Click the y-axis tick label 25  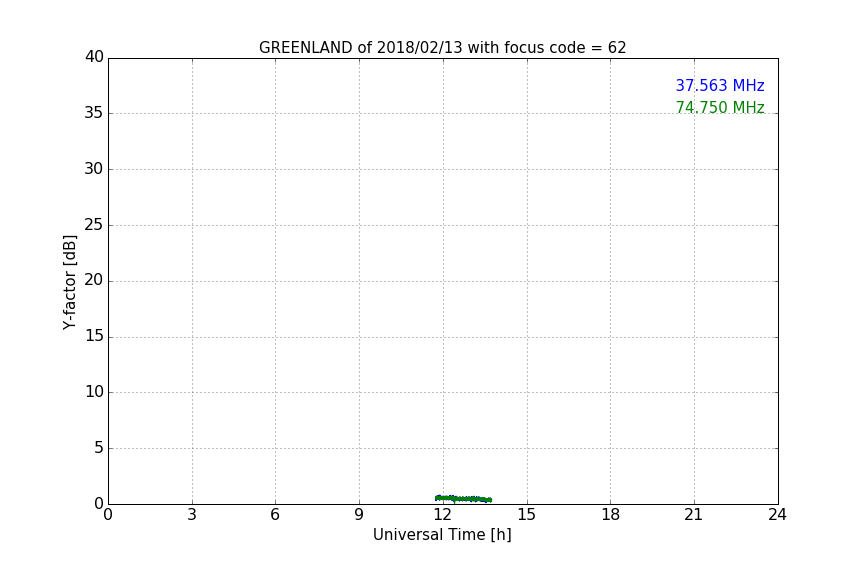click(x=94, y=225)
